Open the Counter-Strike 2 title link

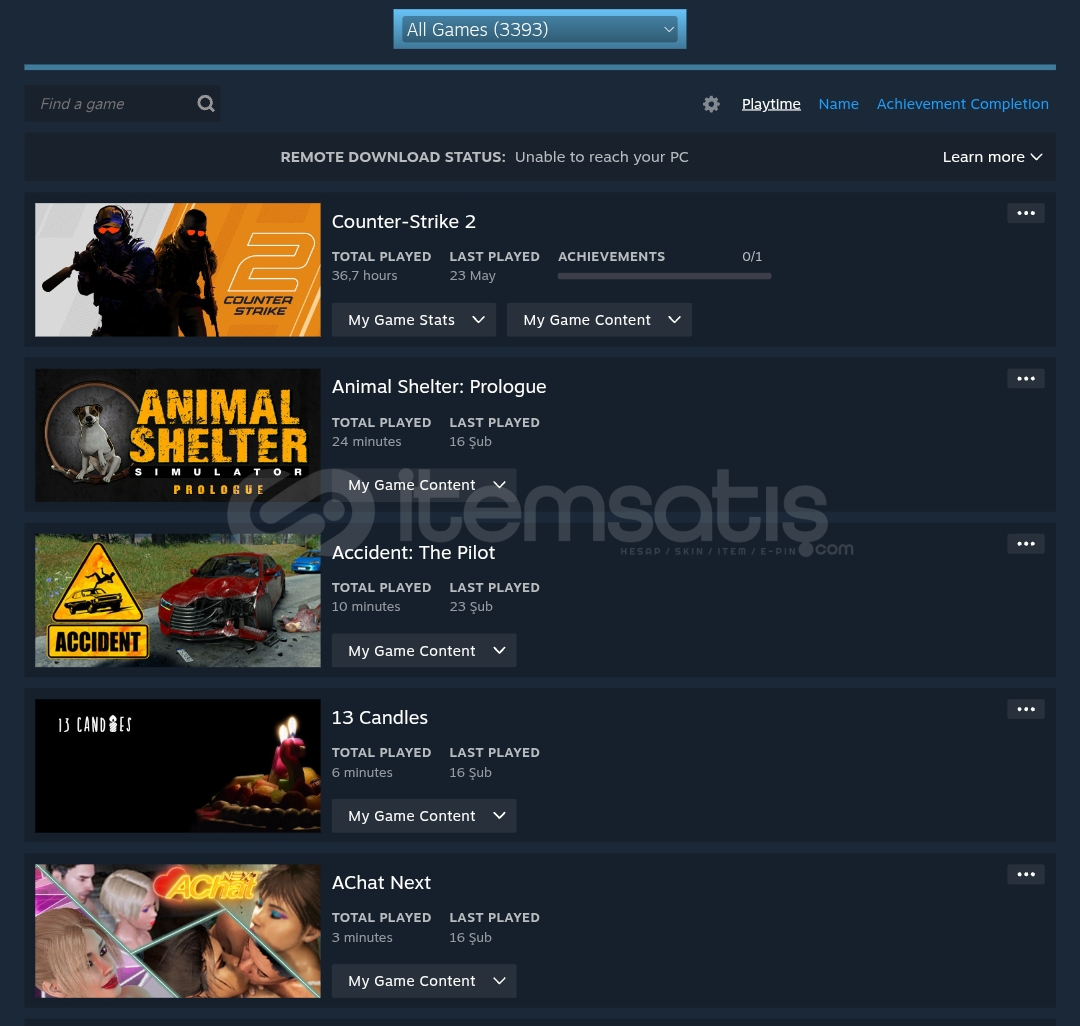pos(404,222)
